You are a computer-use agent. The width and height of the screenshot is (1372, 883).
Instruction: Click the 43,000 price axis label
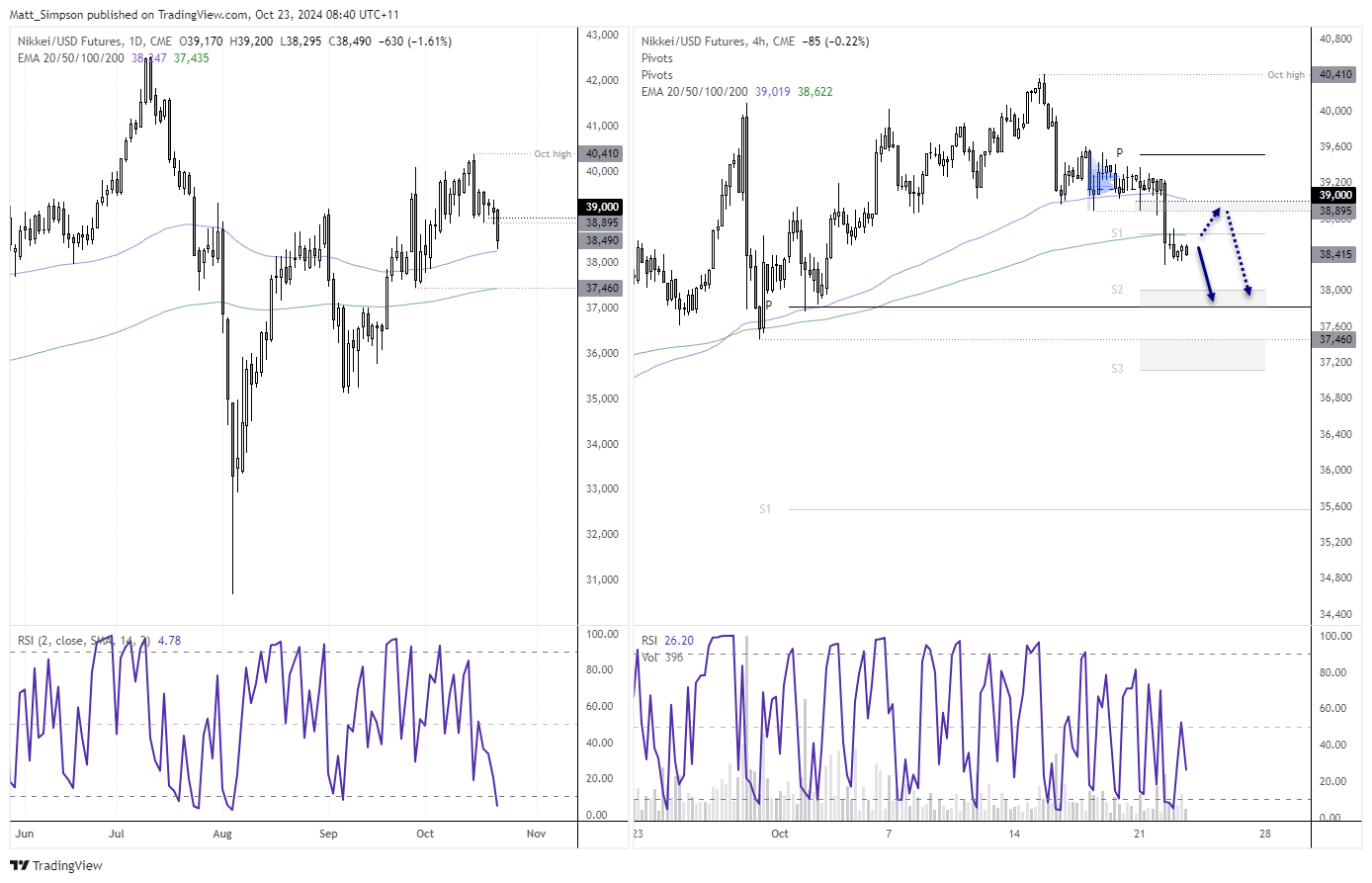[x=602, y=35]
